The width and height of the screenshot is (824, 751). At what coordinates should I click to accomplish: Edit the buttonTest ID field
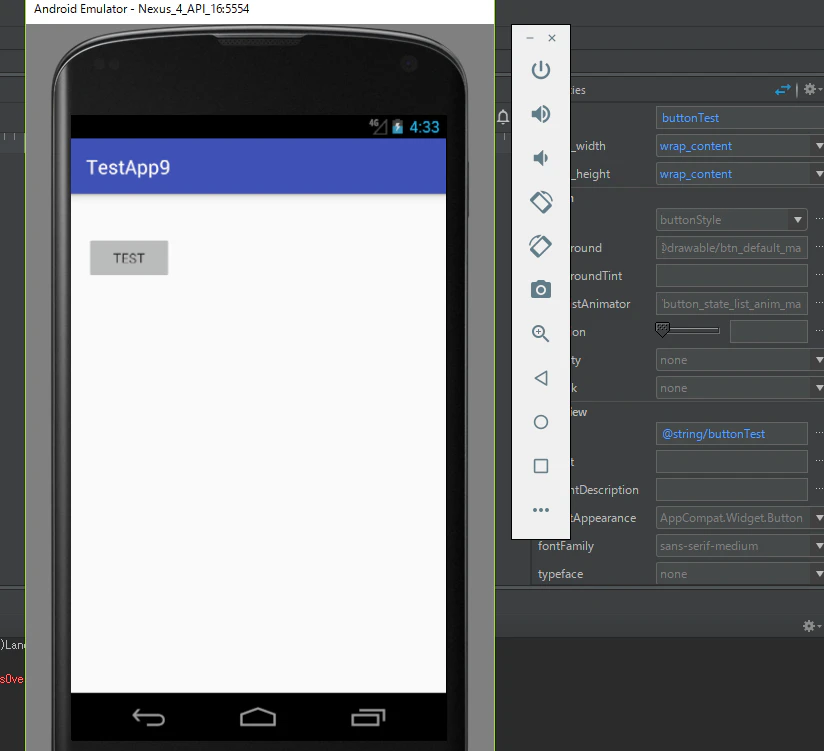(740, 118)
